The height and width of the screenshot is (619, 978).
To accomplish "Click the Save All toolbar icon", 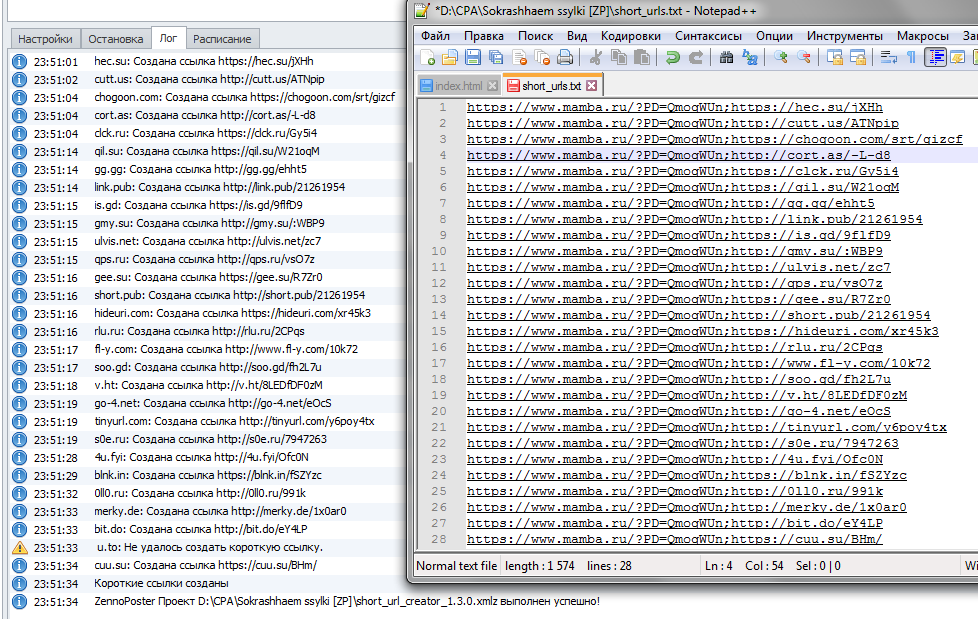I will (x=496, y=57).
